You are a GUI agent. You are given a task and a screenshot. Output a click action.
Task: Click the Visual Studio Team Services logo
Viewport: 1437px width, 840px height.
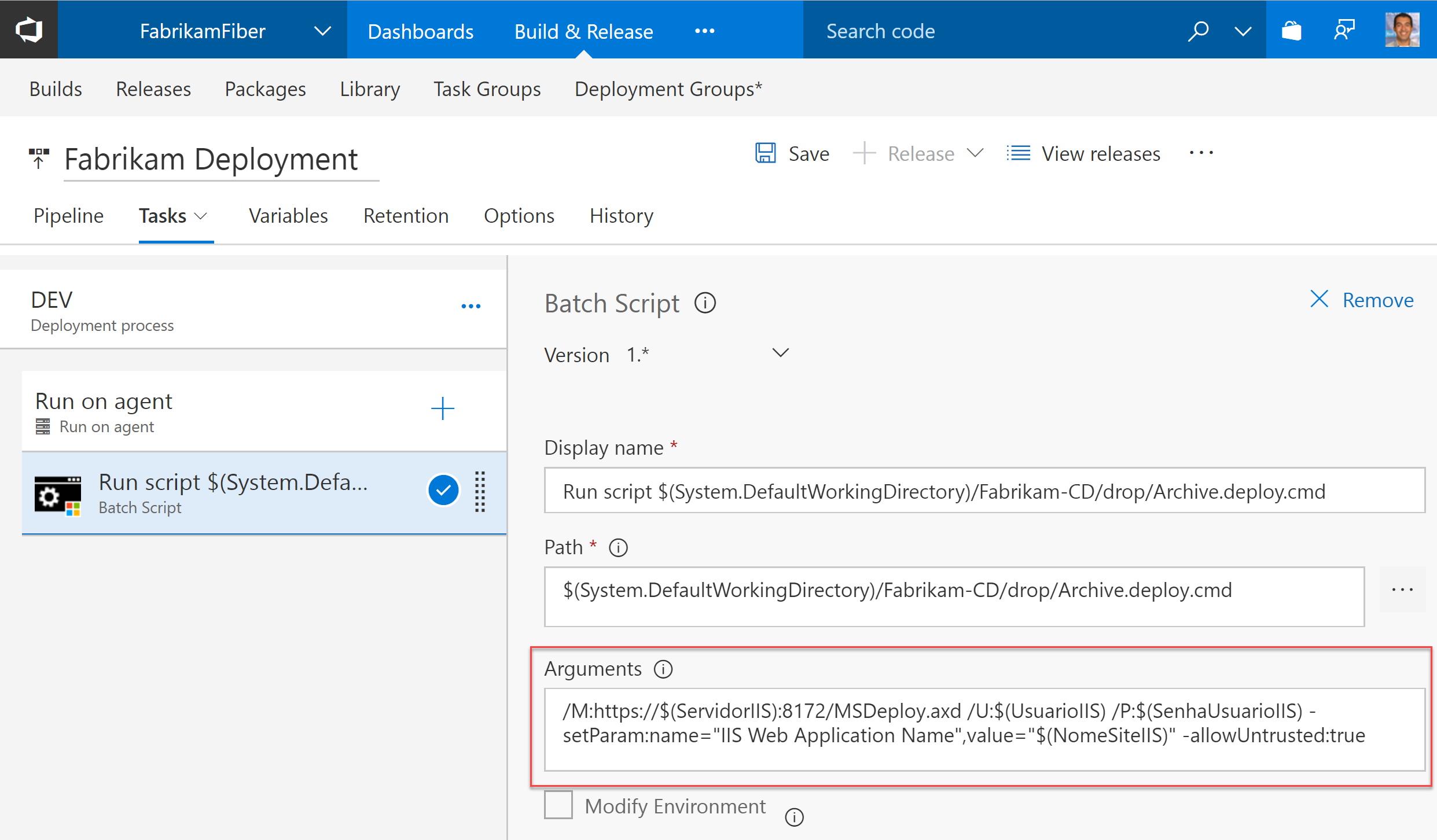click(29, 30)
